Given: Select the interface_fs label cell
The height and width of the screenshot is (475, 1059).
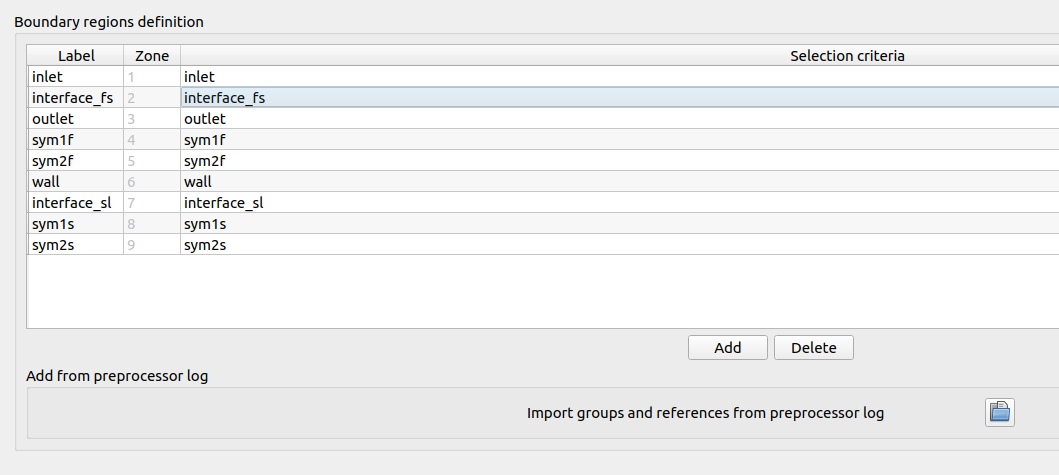Looking at the screenshot, I should click(75, 98).
